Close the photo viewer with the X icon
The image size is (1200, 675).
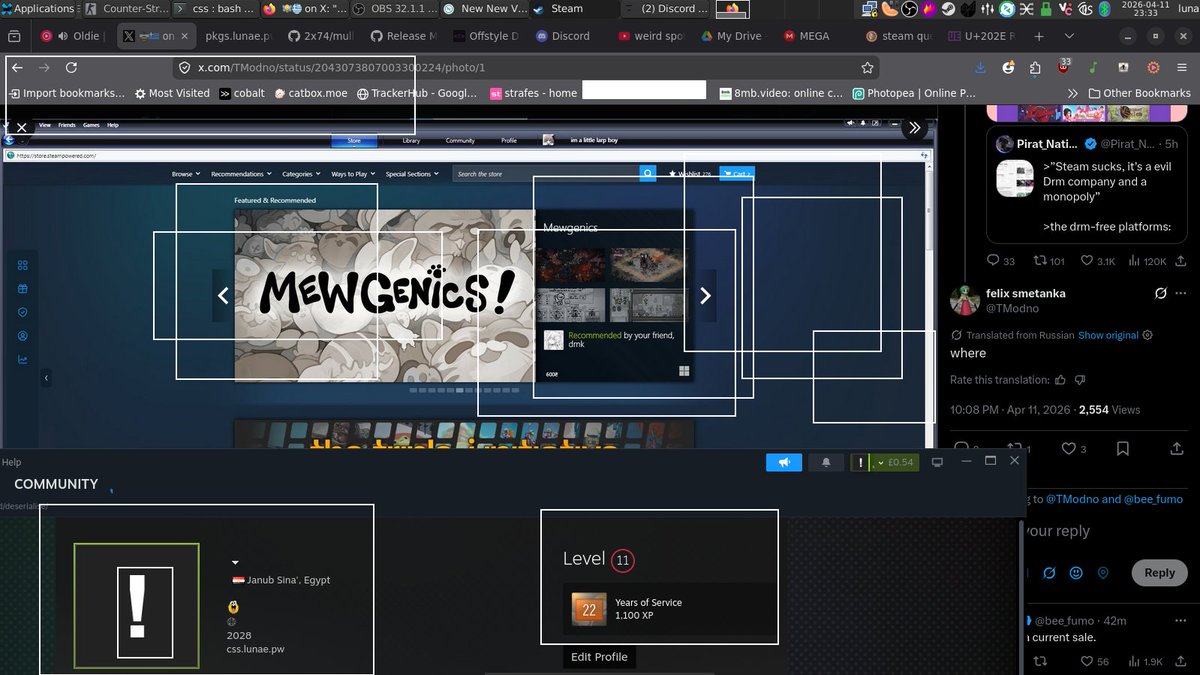21,128
